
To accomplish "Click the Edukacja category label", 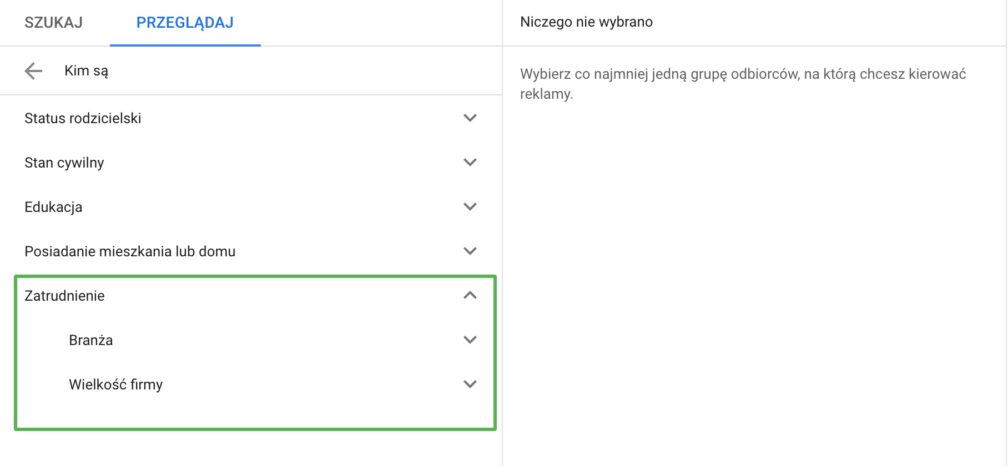I will tap(53, 208).
